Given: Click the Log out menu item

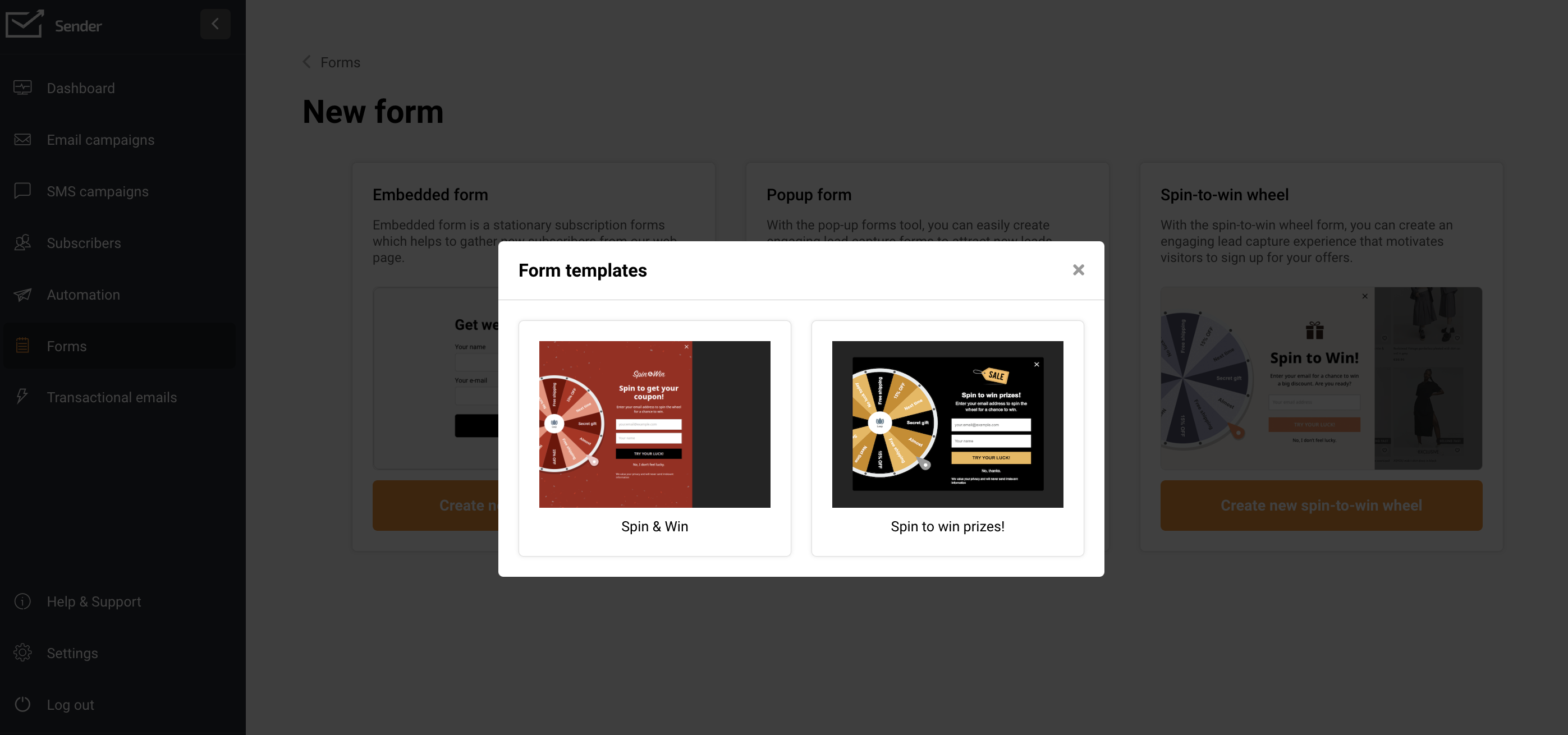Looking at the screenshot, I should (70, 704).
